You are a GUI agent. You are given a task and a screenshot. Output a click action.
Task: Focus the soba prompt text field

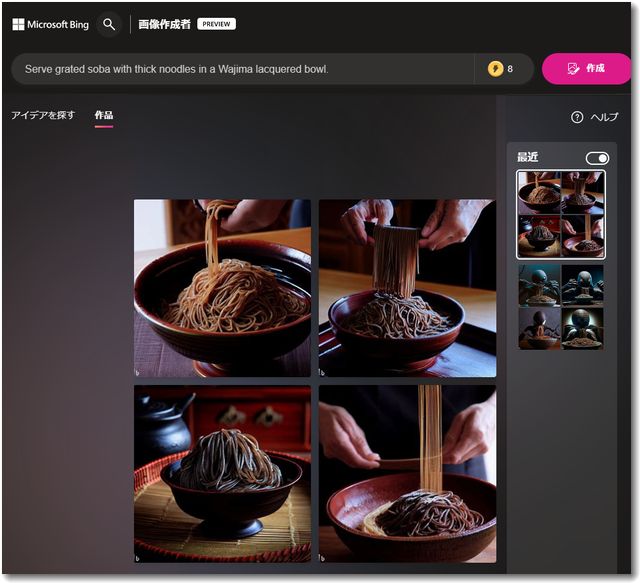pyautogui.click(x=243, y=69)
